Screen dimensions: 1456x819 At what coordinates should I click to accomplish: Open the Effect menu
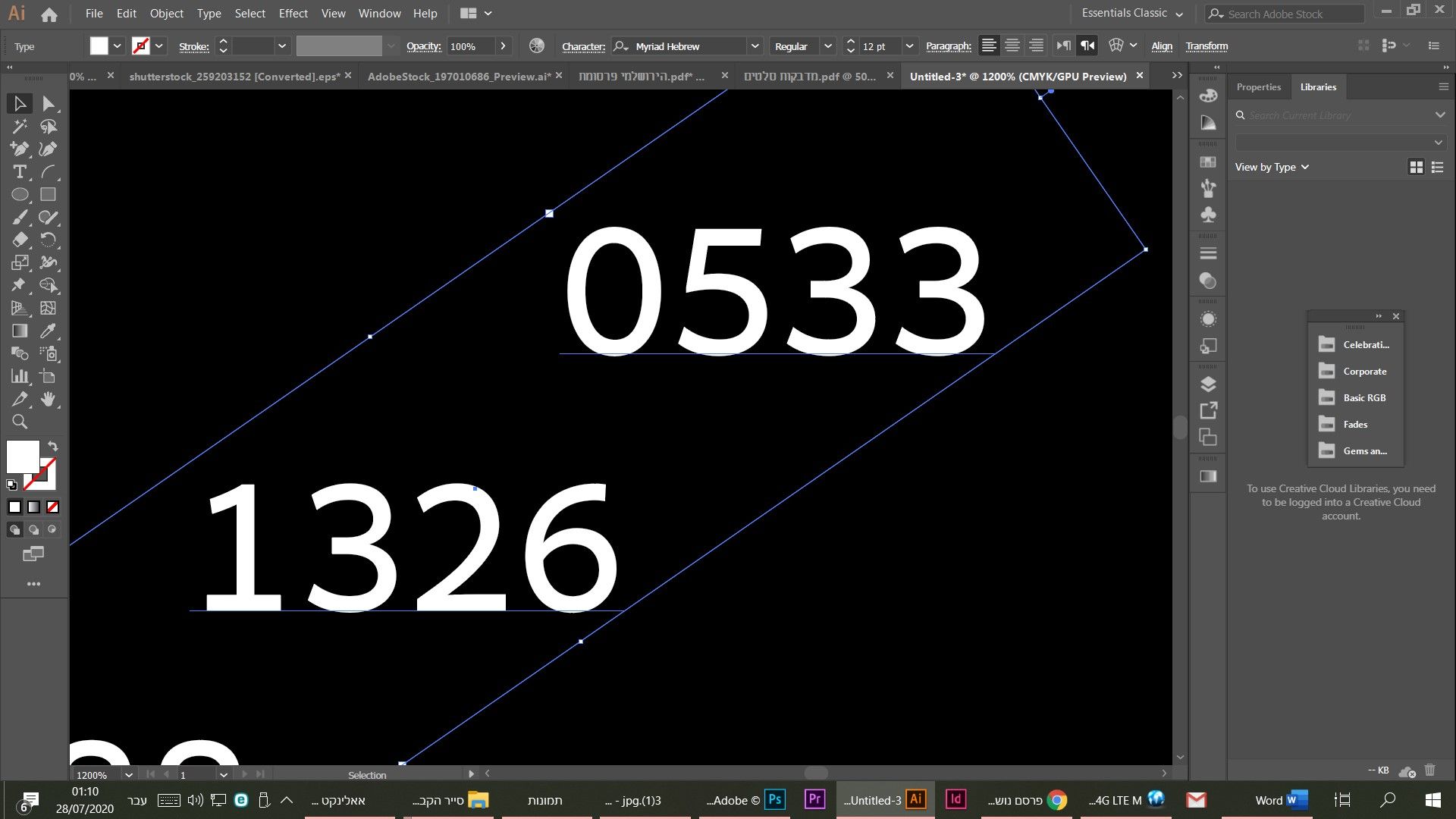coord(293,14)
